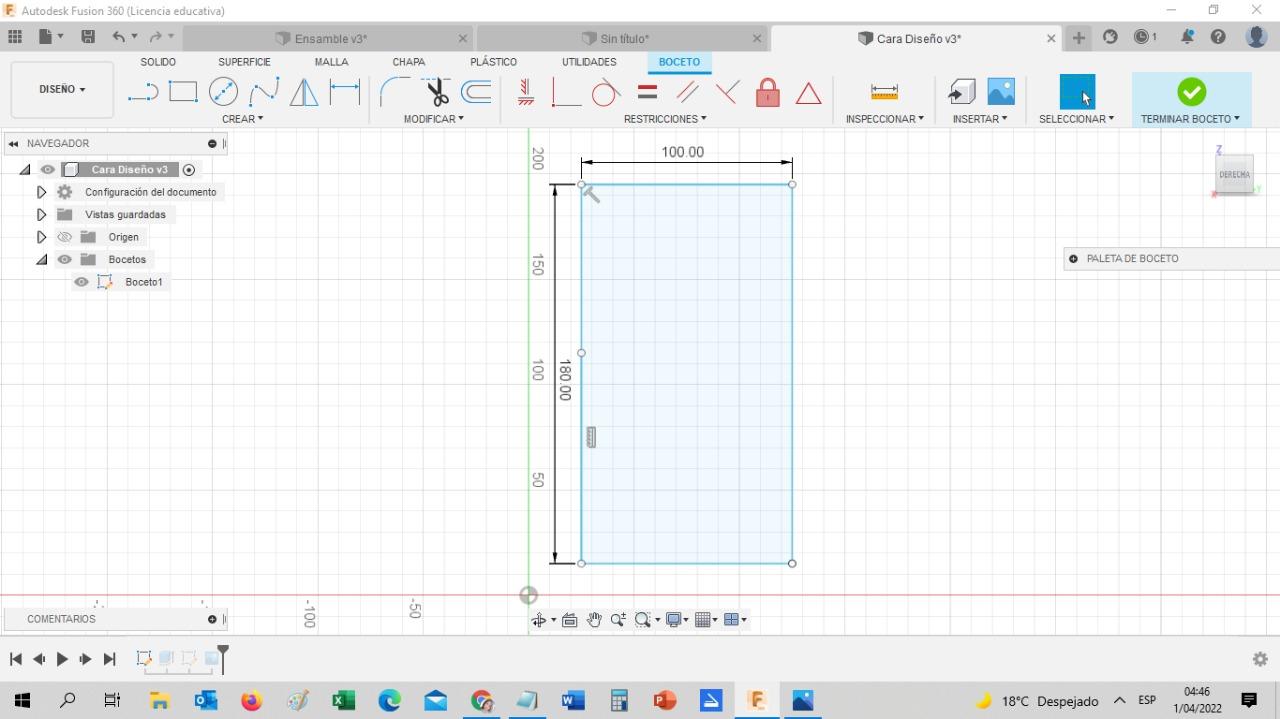Select the Trim scissors tool
The image size is (1280, 719).
coord(436,92)
